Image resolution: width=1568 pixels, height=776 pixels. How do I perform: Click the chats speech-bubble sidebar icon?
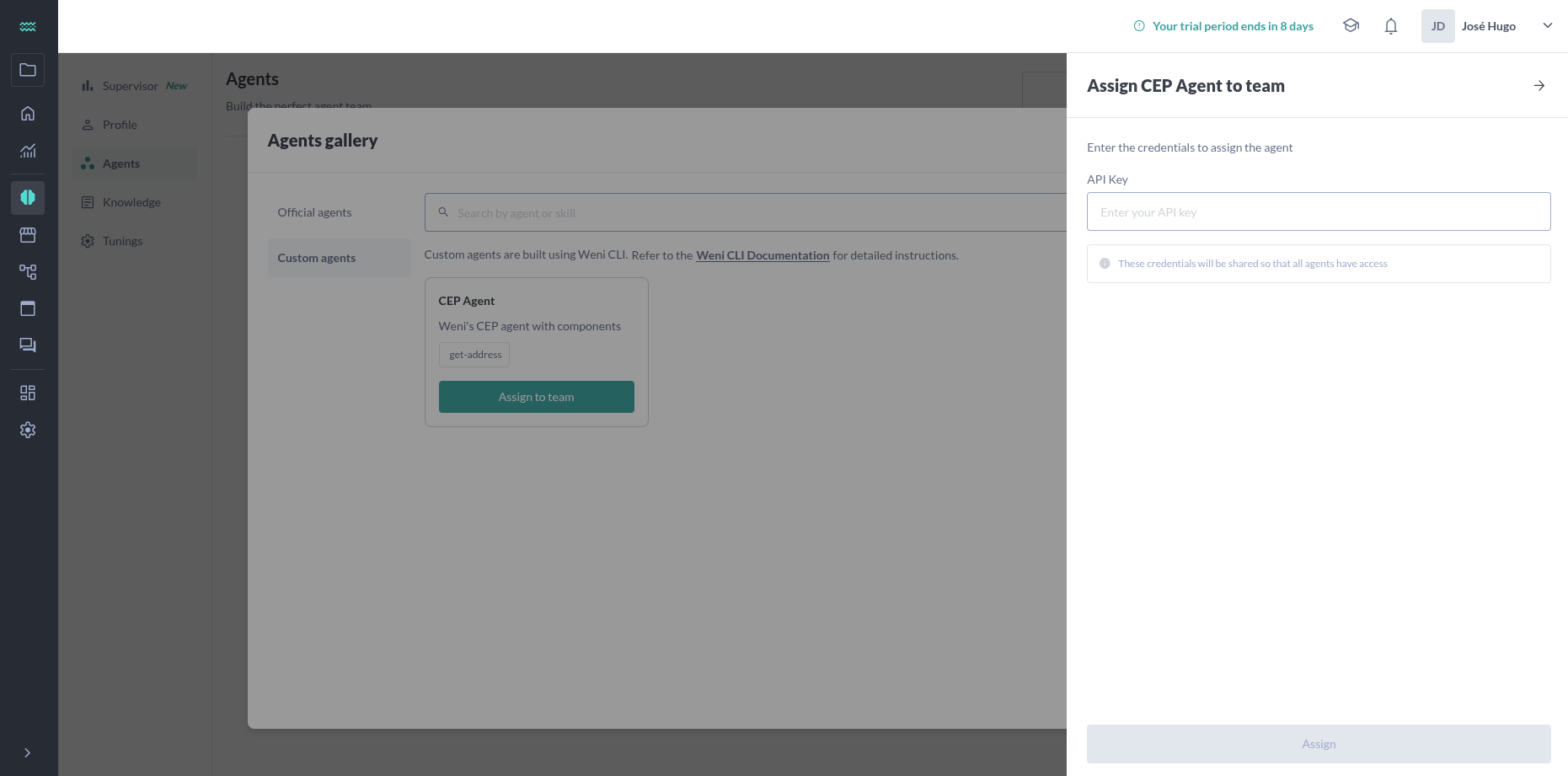coord(28,345)
